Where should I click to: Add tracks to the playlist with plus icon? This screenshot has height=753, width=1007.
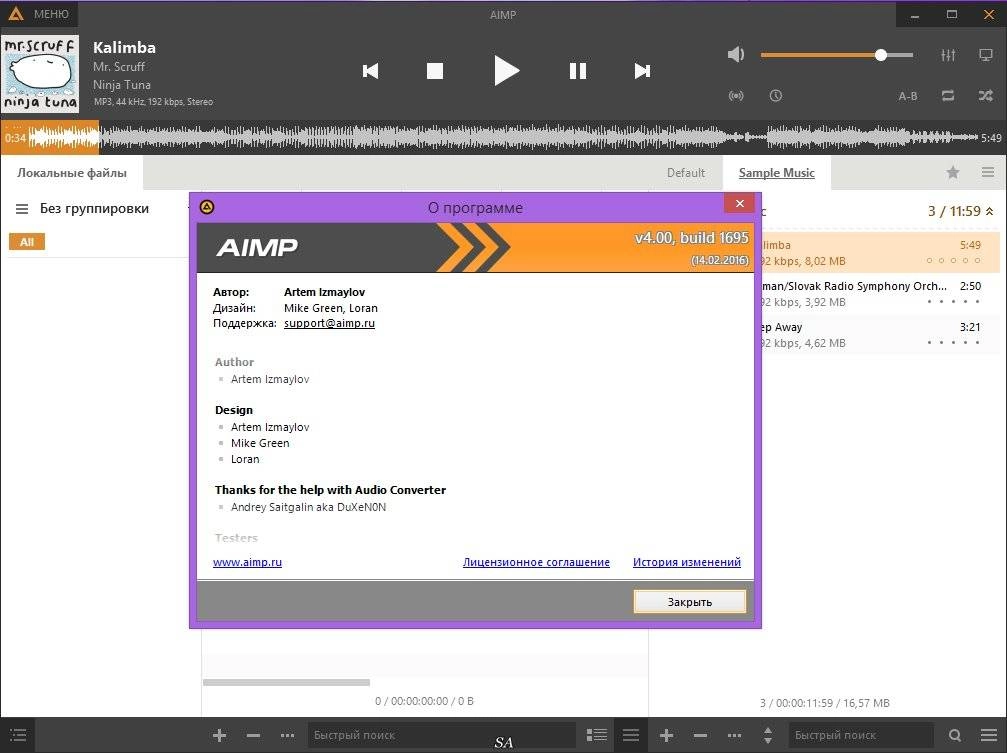[666, 735]
